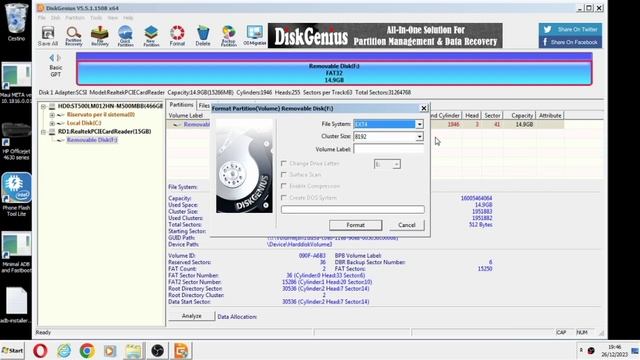Open the Tools menu
The image size is (640, 360).
tap(96, 18)
